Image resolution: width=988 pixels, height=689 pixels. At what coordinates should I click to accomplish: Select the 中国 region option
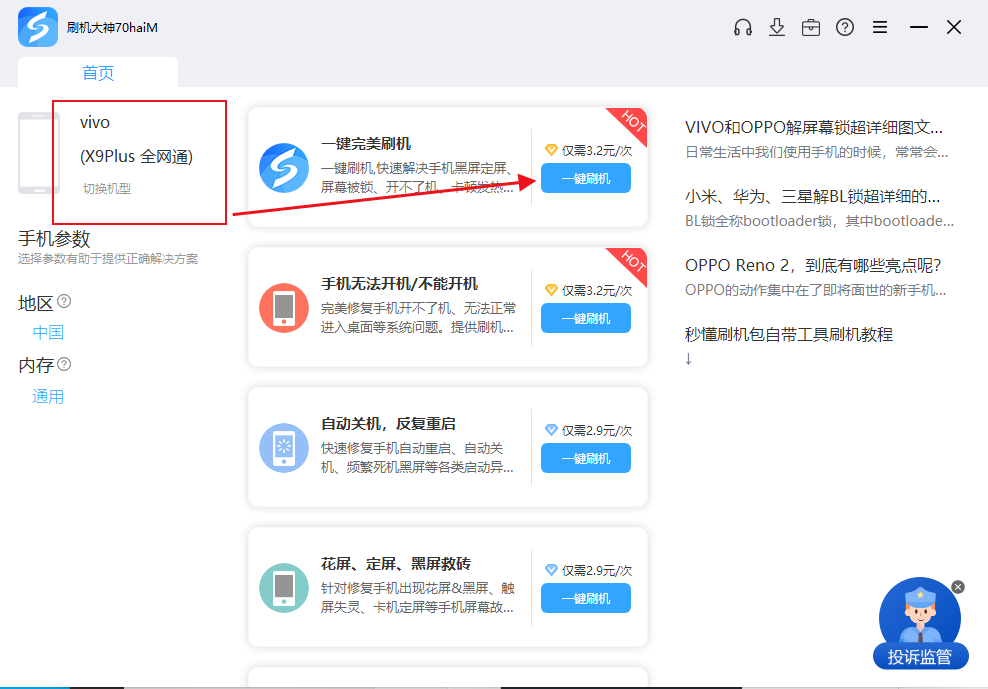pyautogui.click(x=48, y=333)
